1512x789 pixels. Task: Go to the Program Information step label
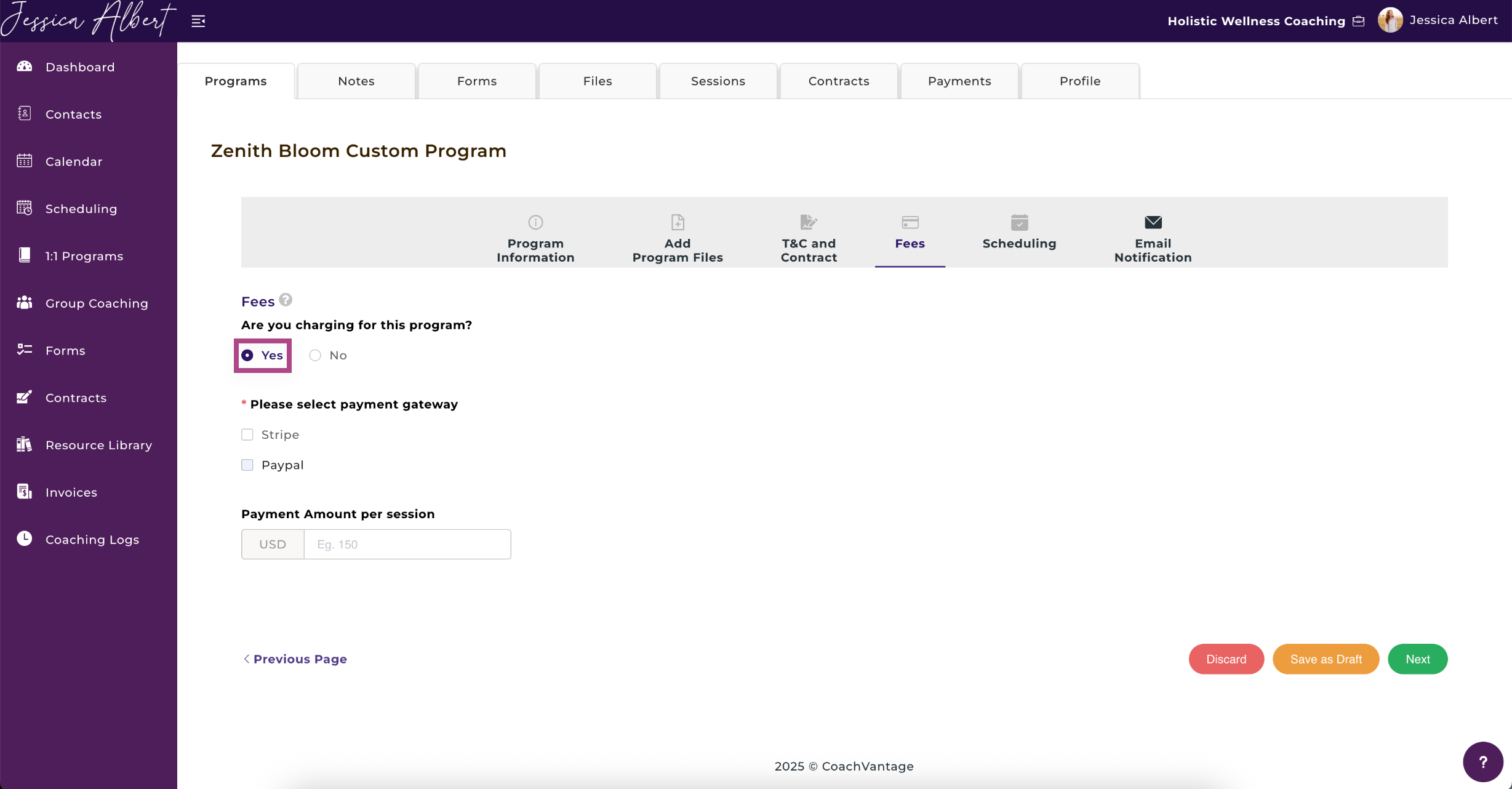click(x=535, y=250)
